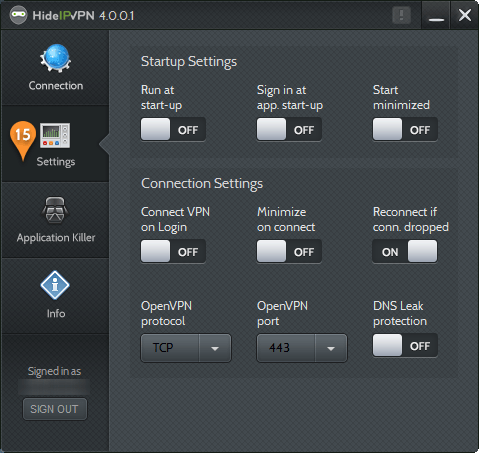Click the 'Start minimized' label
Viewport: 479px width, 453px height.
(401, 97)
